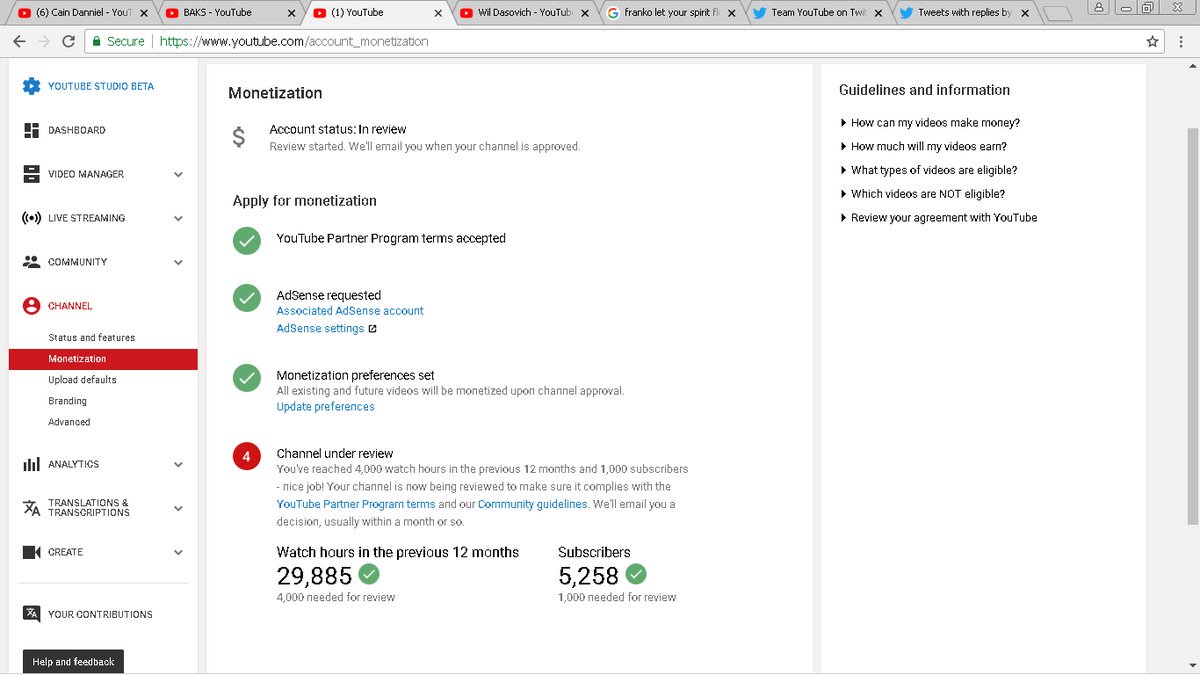This screenshot has width=1200, height=675.
Task: Click the Update preferences link
Action: [325, 407]
